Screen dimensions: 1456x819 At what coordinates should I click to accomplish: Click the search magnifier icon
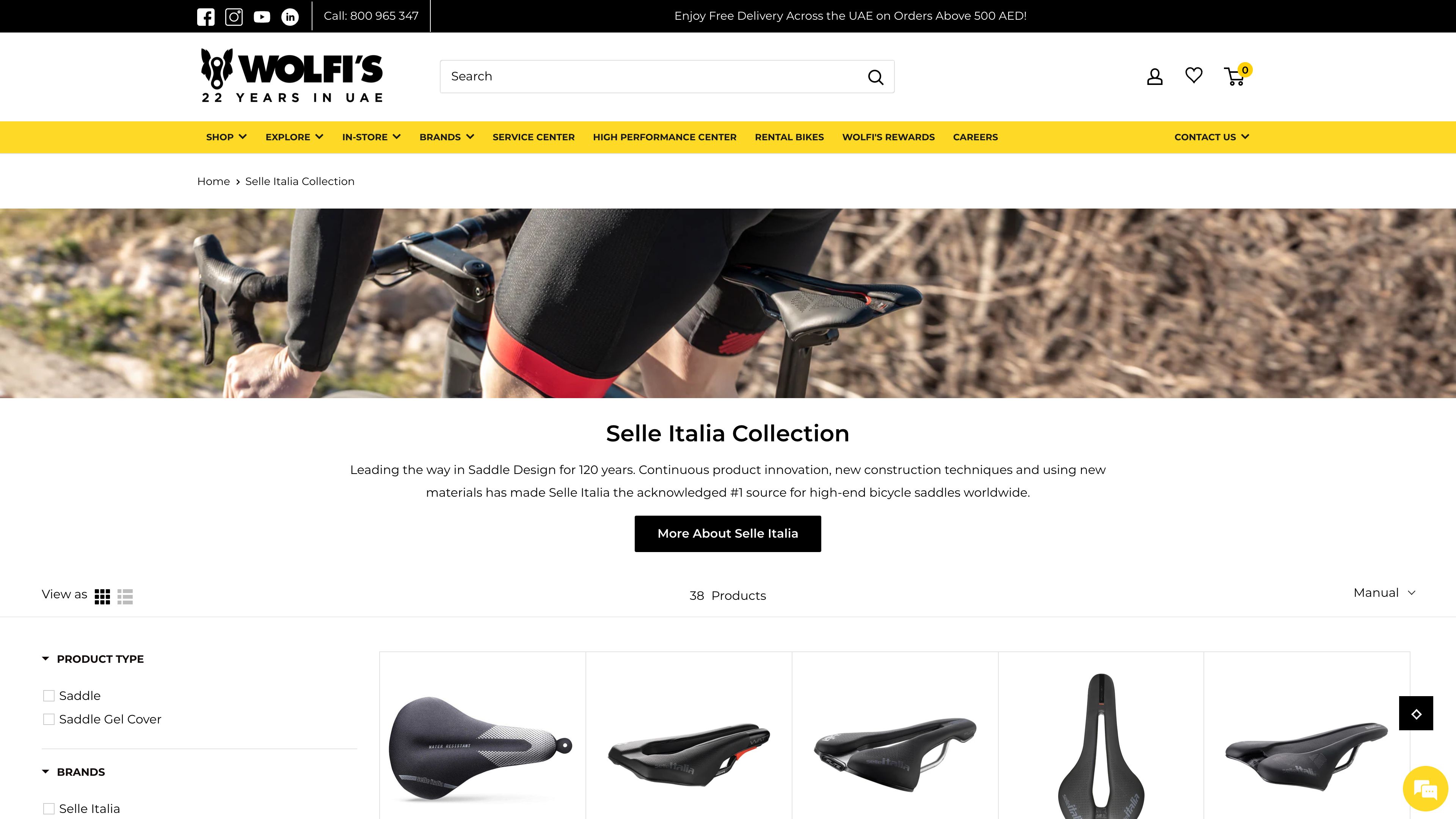(875, 77)
